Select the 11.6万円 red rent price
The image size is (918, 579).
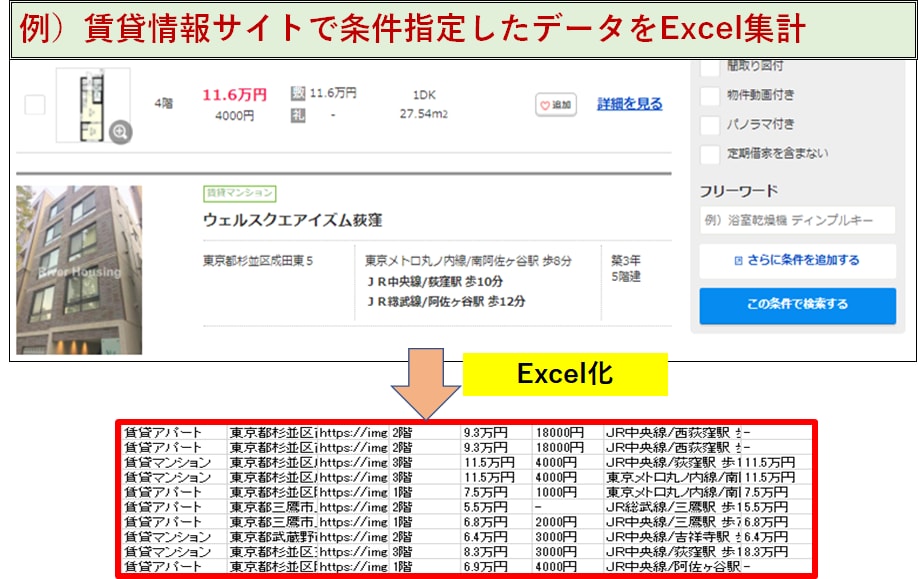(x=235, y=95)
